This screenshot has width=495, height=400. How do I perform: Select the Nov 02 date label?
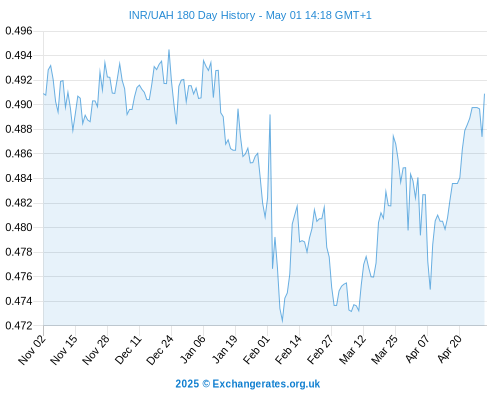(32, 349)
